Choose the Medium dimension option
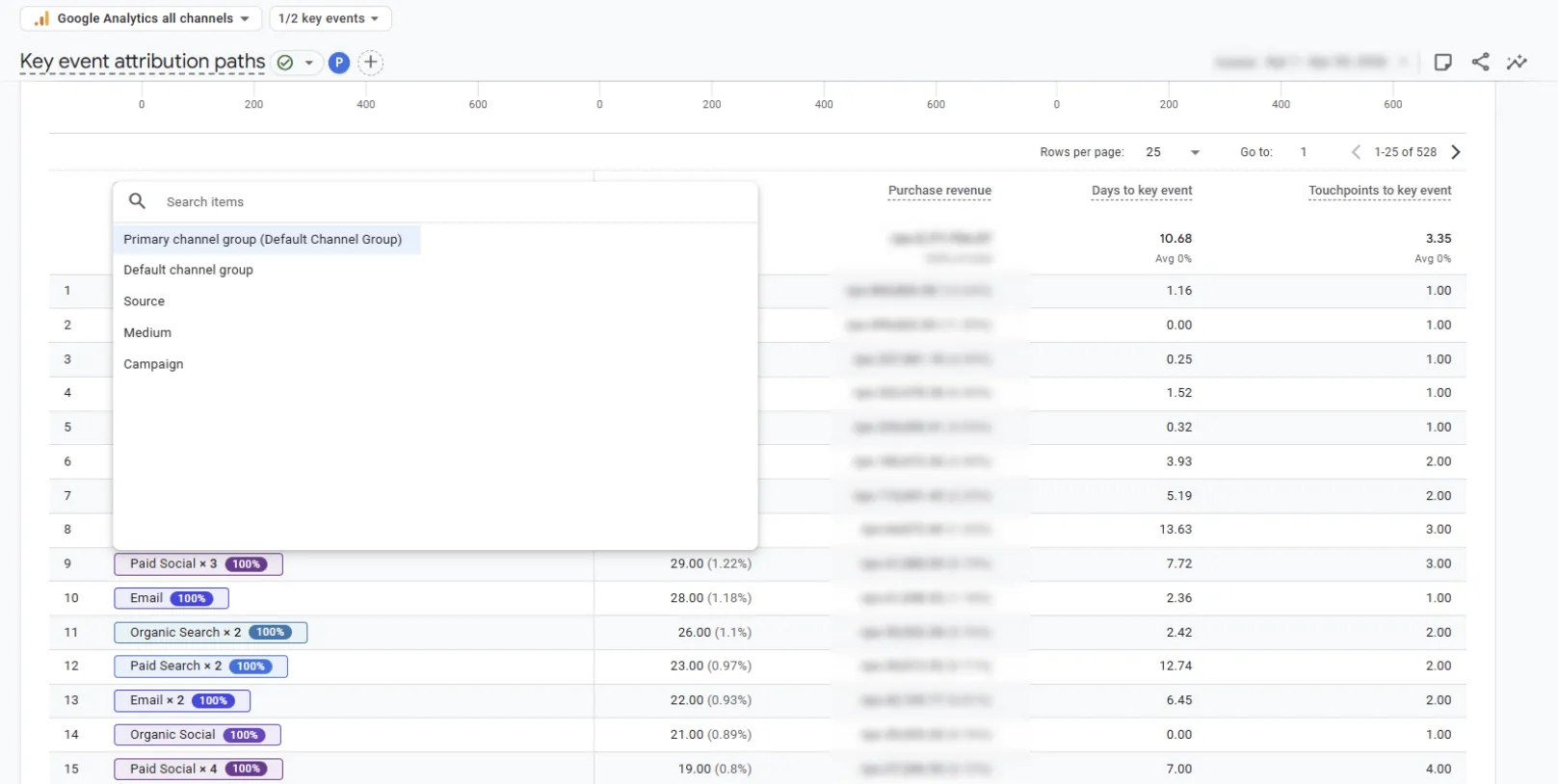Viewport: 1558px width, 784px height. pyautogui.click(x=147, y=332)
